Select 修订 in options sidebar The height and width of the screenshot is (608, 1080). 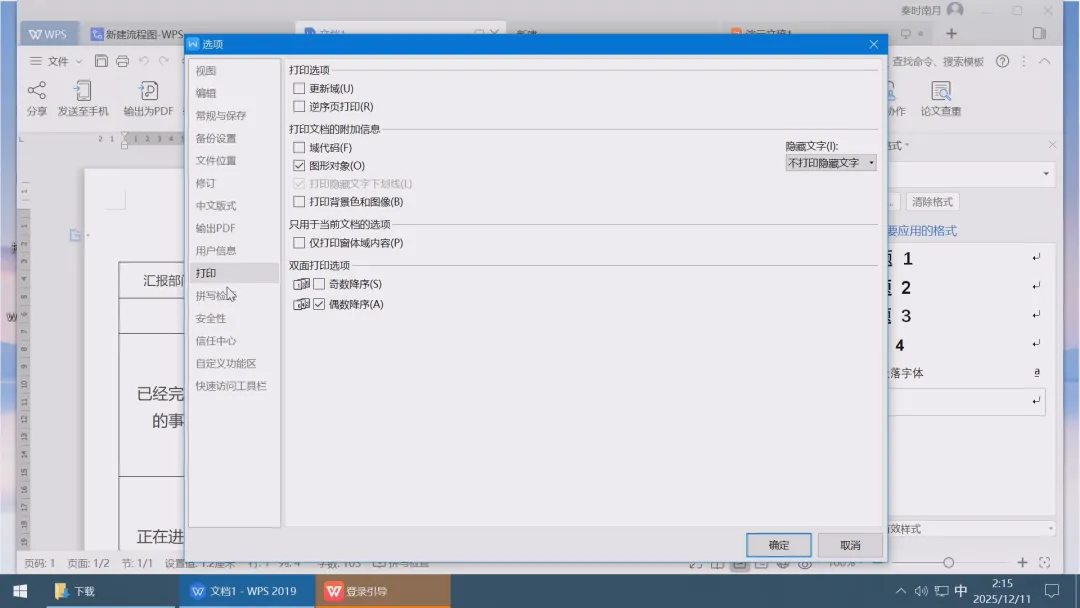[x=234, y=183]
